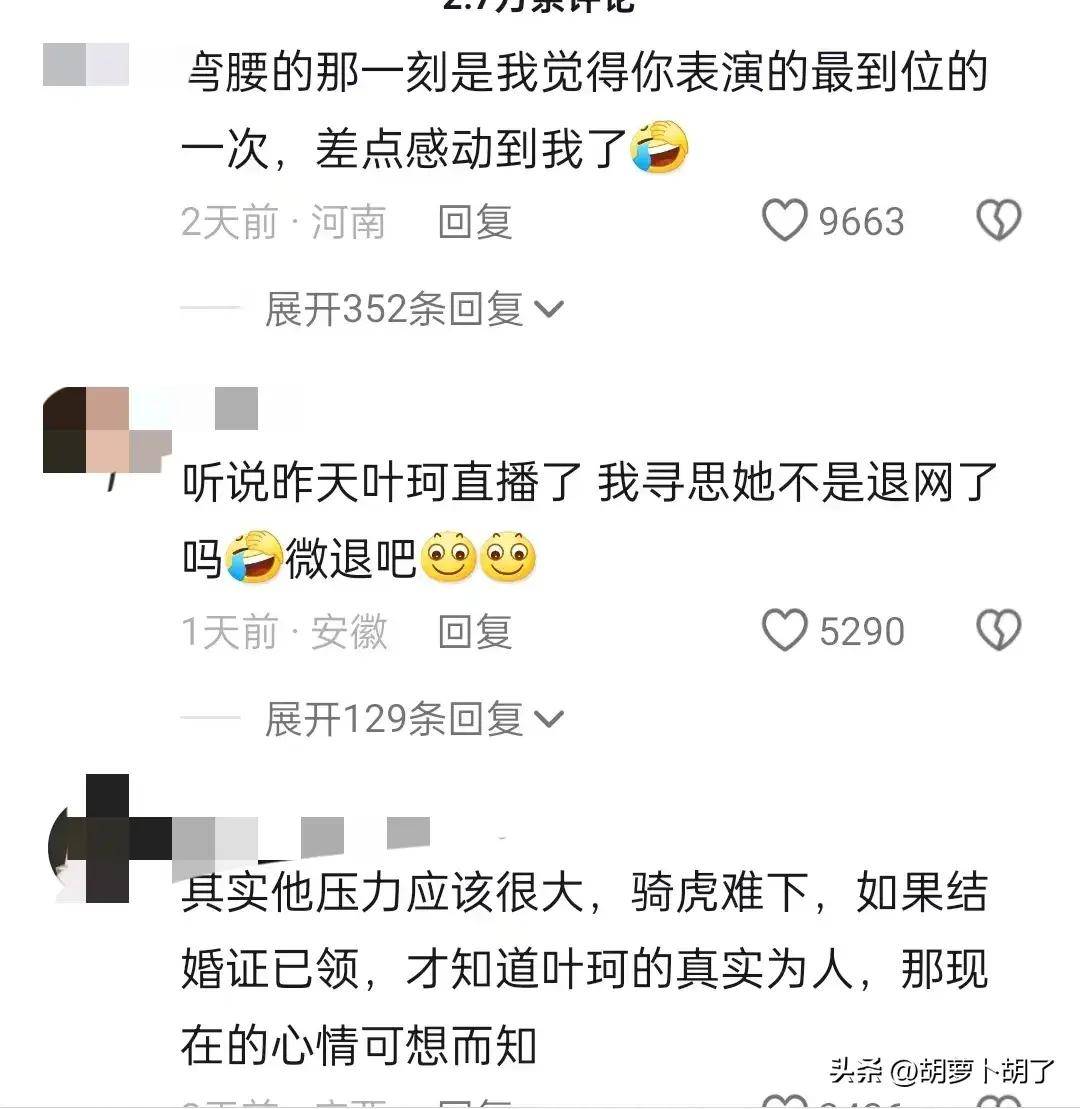
Task: Reply to the 安徽 comment
Action: [x=475, y=631]
